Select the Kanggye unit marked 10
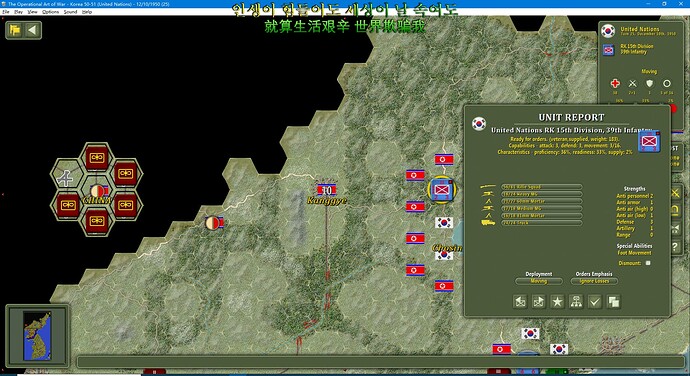Image resolution: width=690 pixels, height=376 pixels. point(327,190)
